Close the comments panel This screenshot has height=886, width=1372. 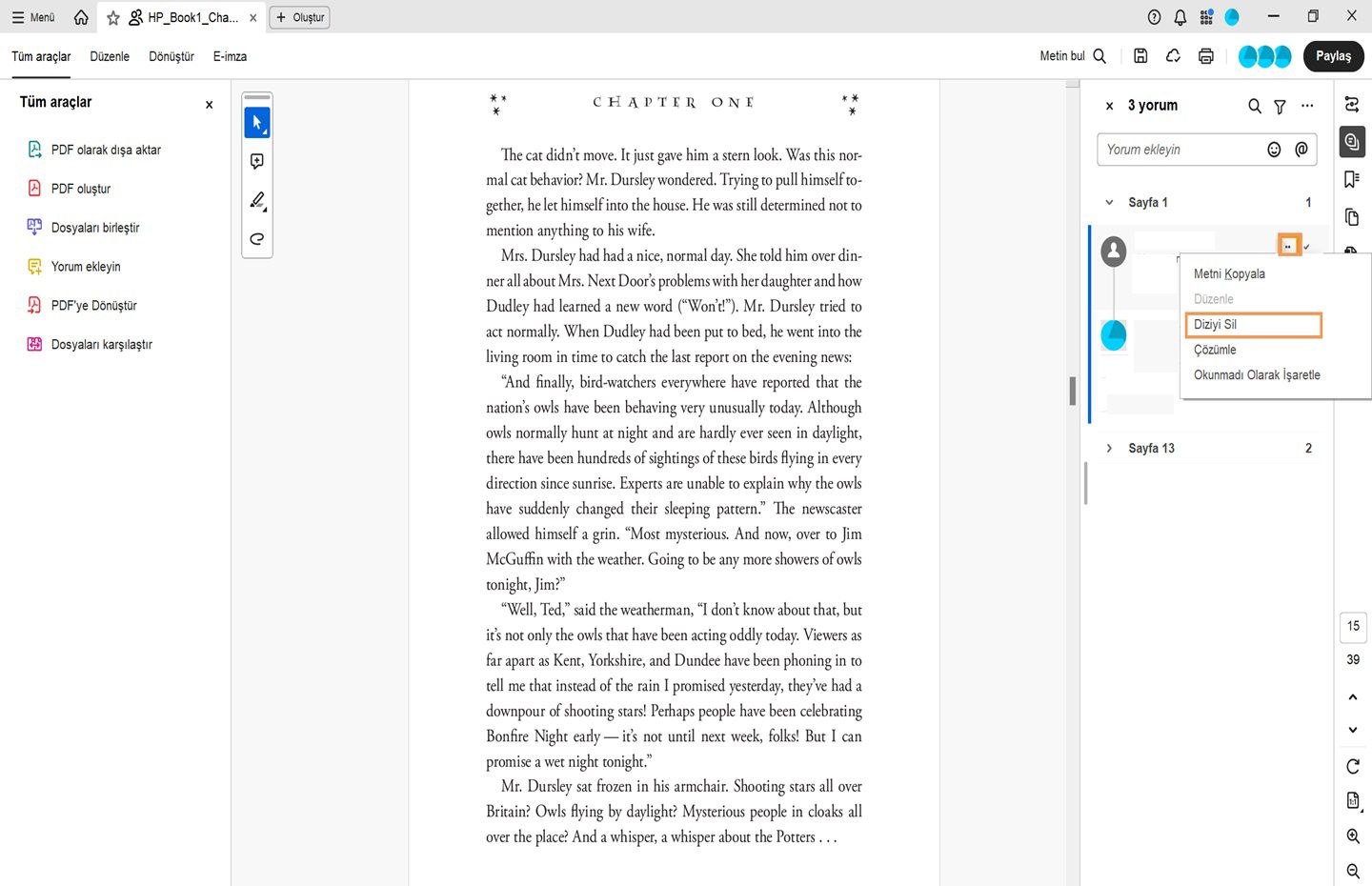[x=1109, y=106]
